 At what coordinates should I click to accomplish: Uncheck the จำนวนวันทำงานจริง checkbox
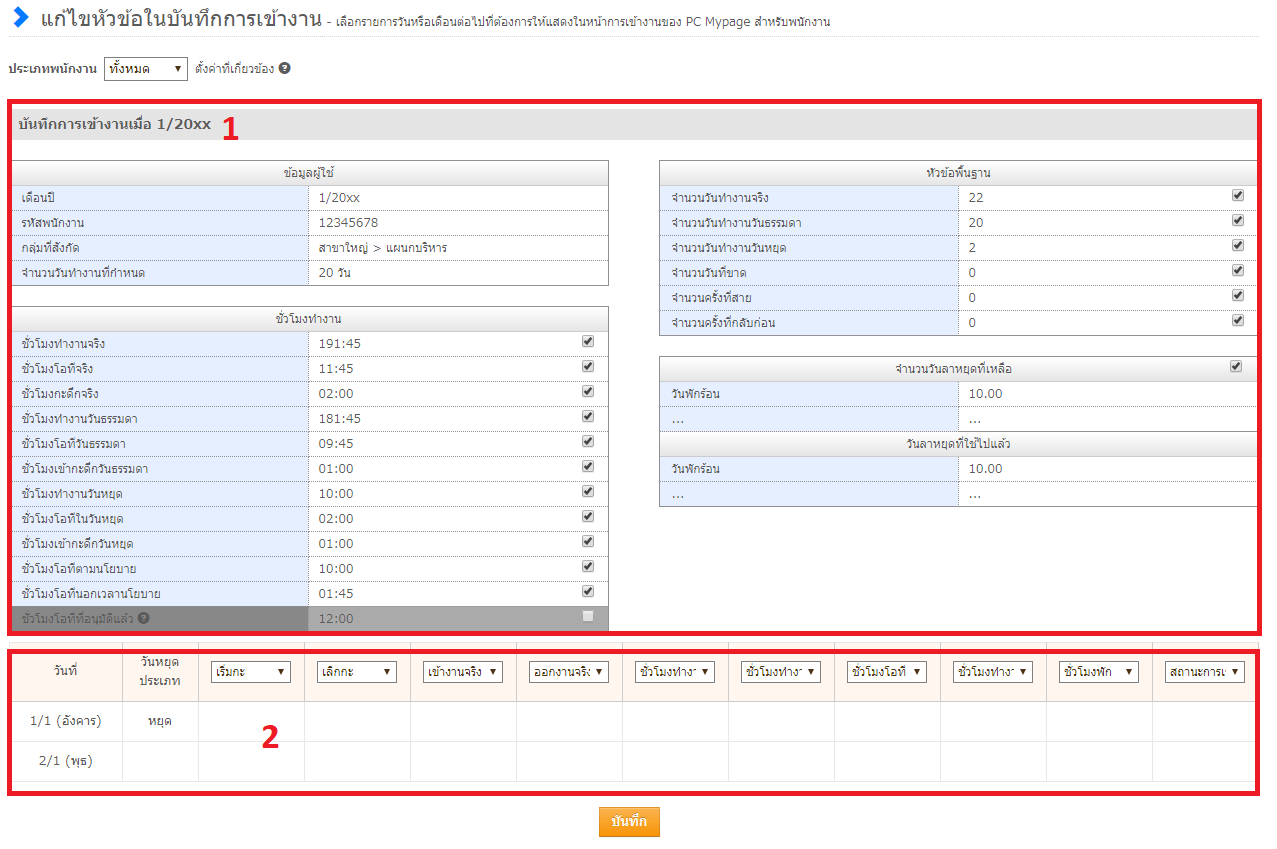point(1238,195)
